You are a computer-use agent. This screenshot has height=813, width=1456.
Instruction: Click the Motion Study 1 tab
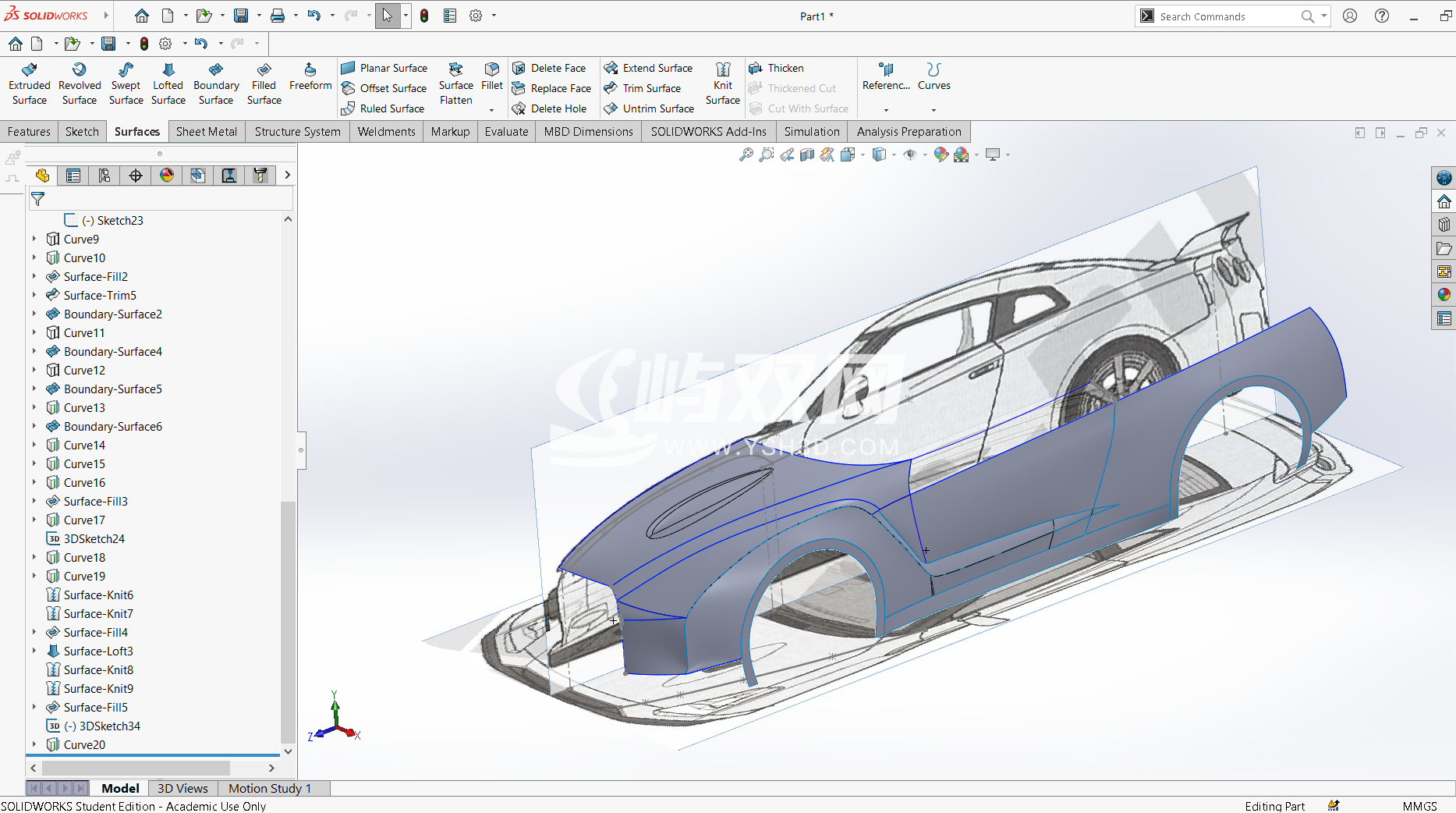[270, 788]
